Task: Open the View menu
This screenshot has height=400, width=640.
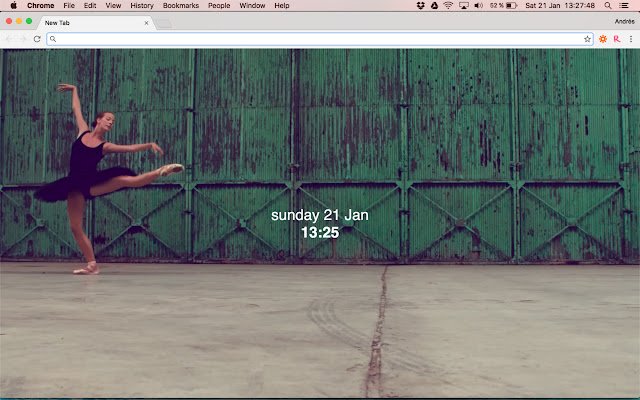Action: [x=113, y=5]
